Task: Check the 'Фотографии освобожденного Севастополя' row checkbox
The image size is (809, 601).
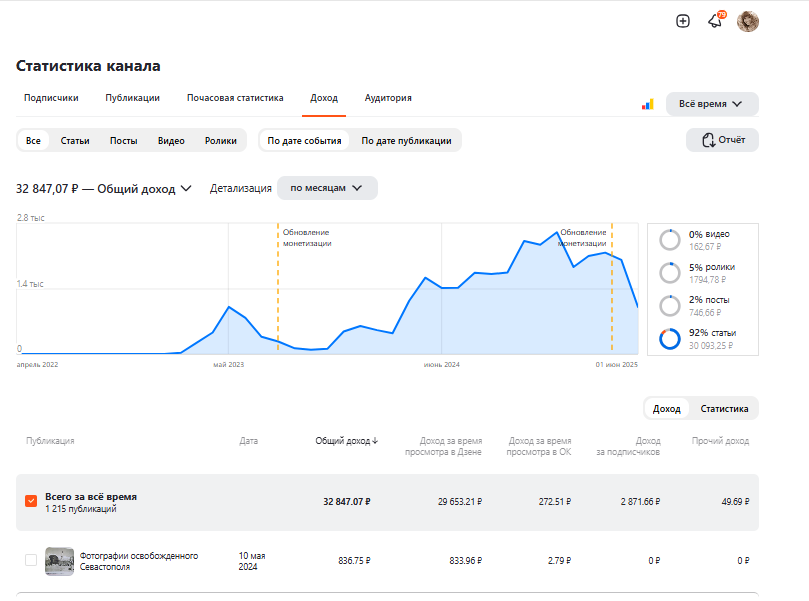Action: click(31, 560)
